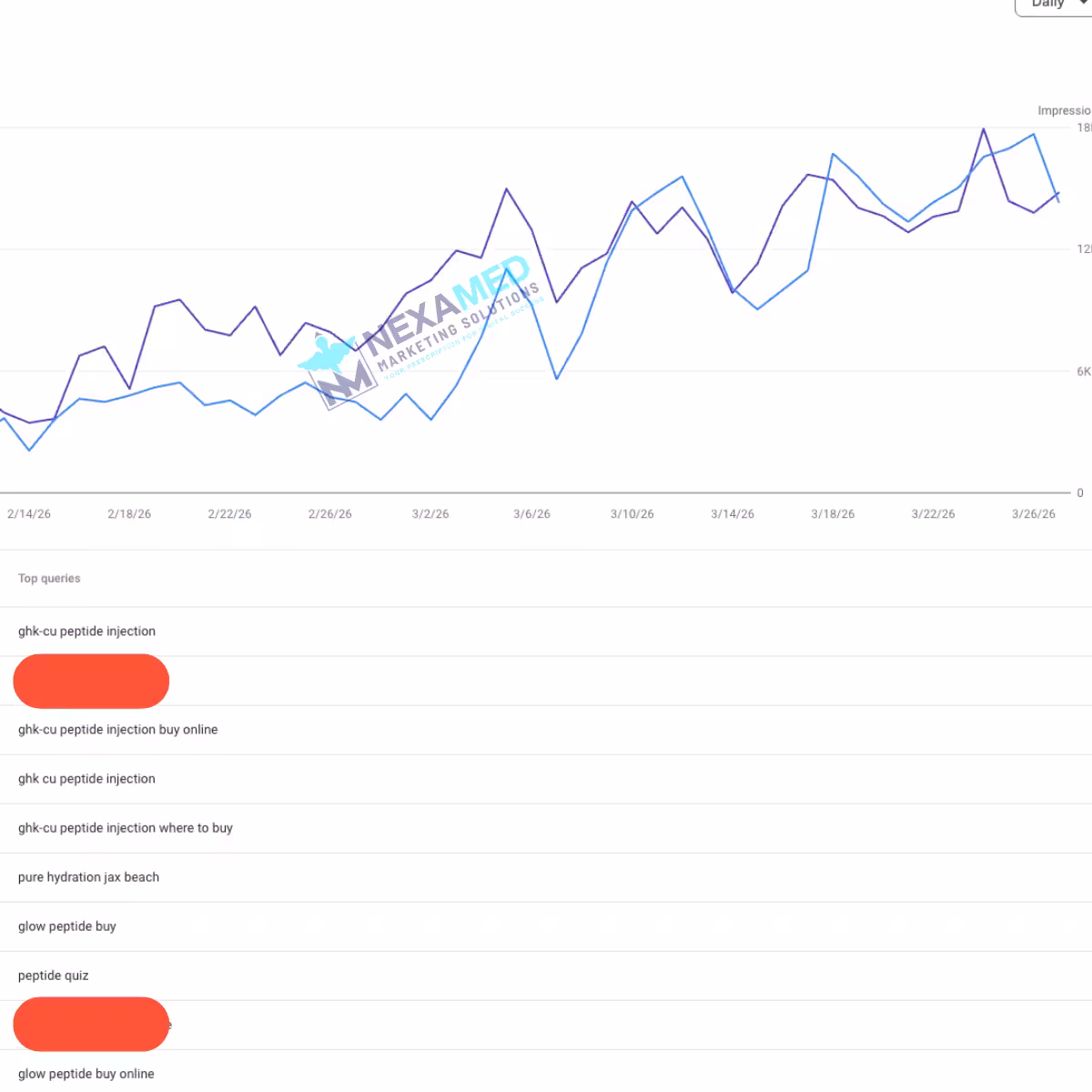
Task: Click the peptide quiz query entry
Action: click(x=53, y=975)
